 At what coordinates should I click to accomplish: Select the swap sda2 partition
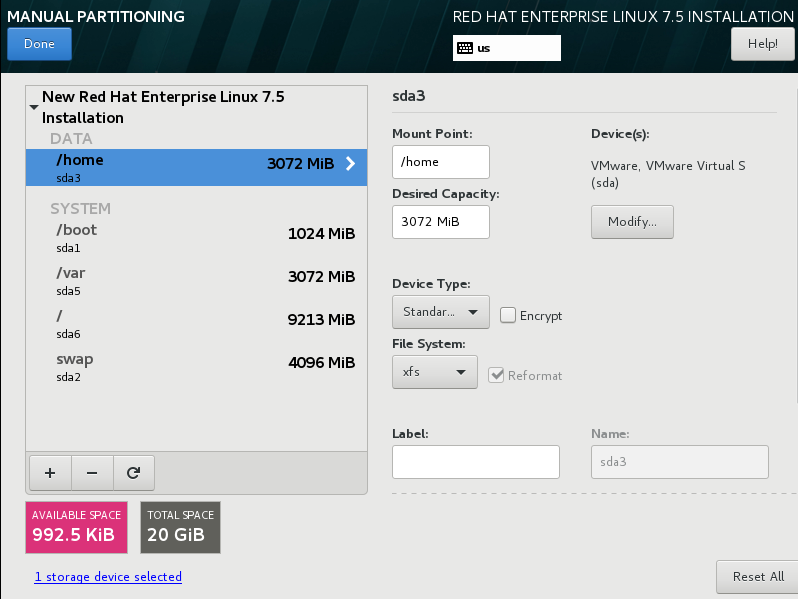pos(196,367)
